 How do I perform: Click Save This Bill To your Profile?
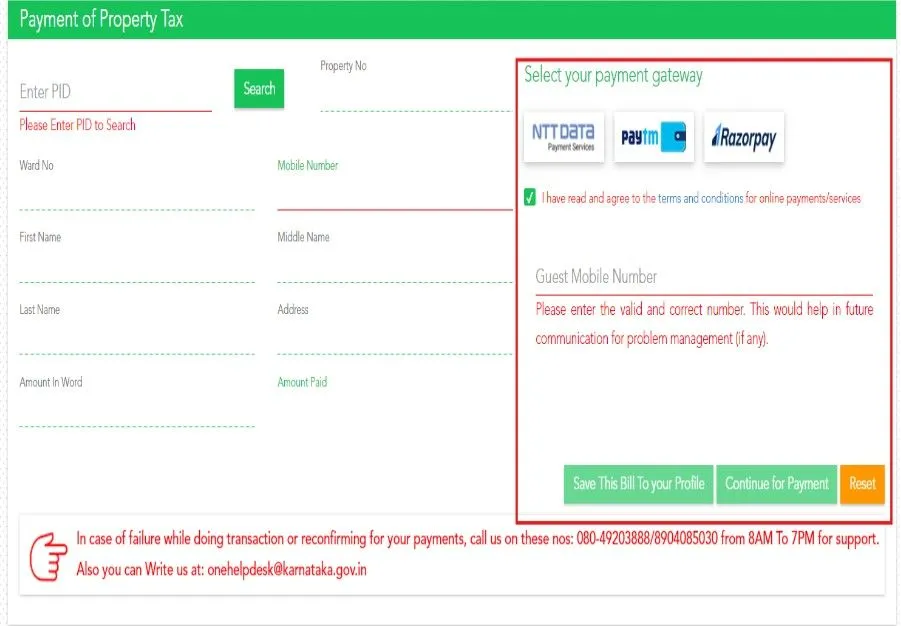638,484
